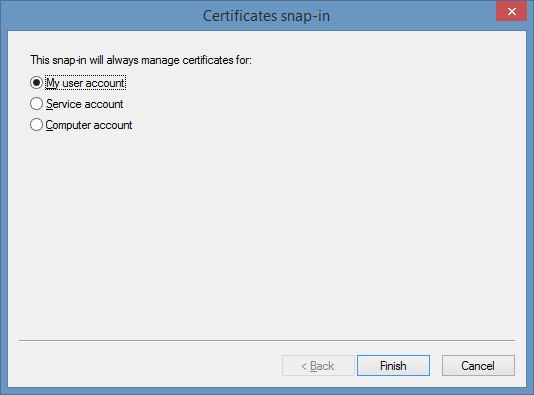534x395 pixels.
Task: Click the 'Service account' label text
Action: click(84, 104)
